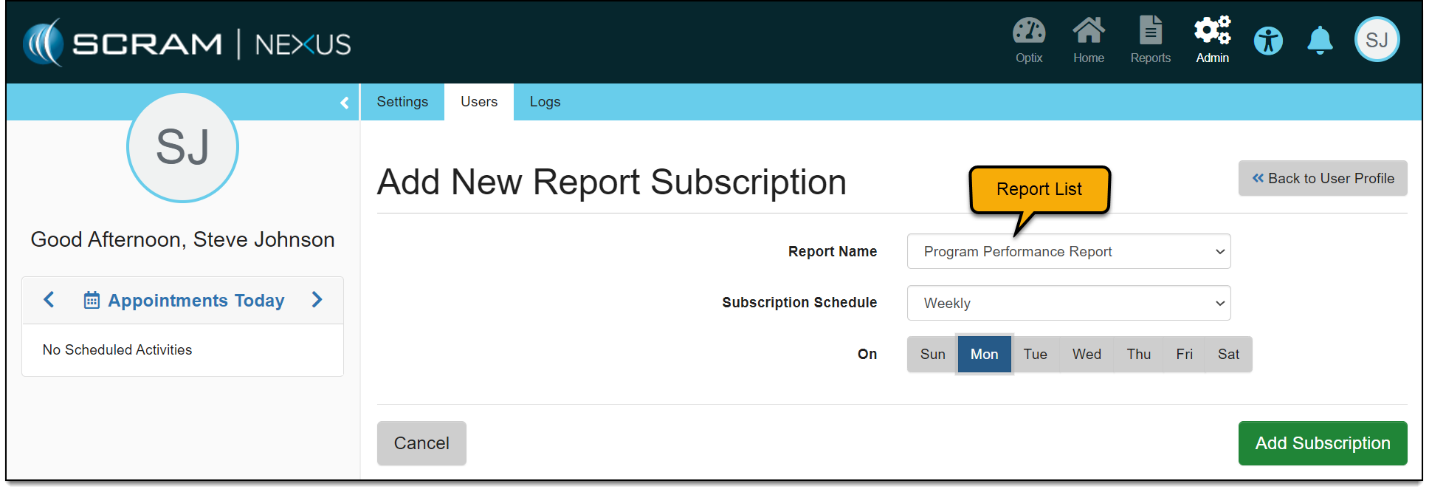Open the Reports document icon
This screenshot has width=1429, height=492.
coord(1150,33)
